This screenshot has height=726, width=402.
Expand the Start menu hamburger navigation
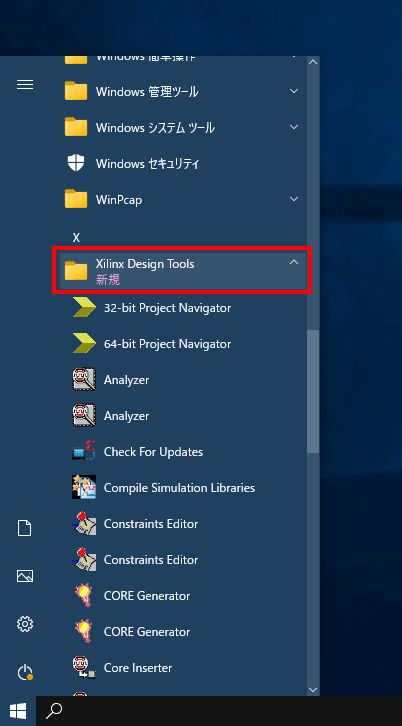tap(25, 85)
